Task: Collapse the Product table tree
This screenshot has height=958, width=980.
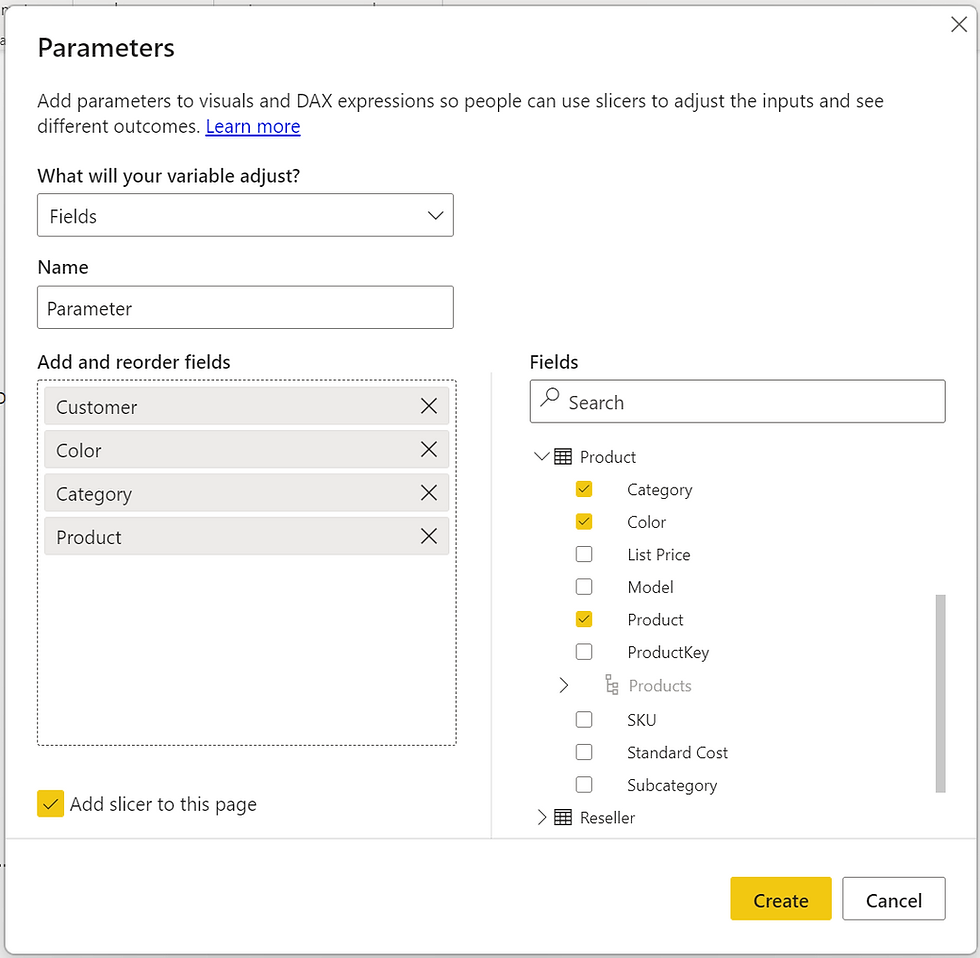Action: point(540,456)
